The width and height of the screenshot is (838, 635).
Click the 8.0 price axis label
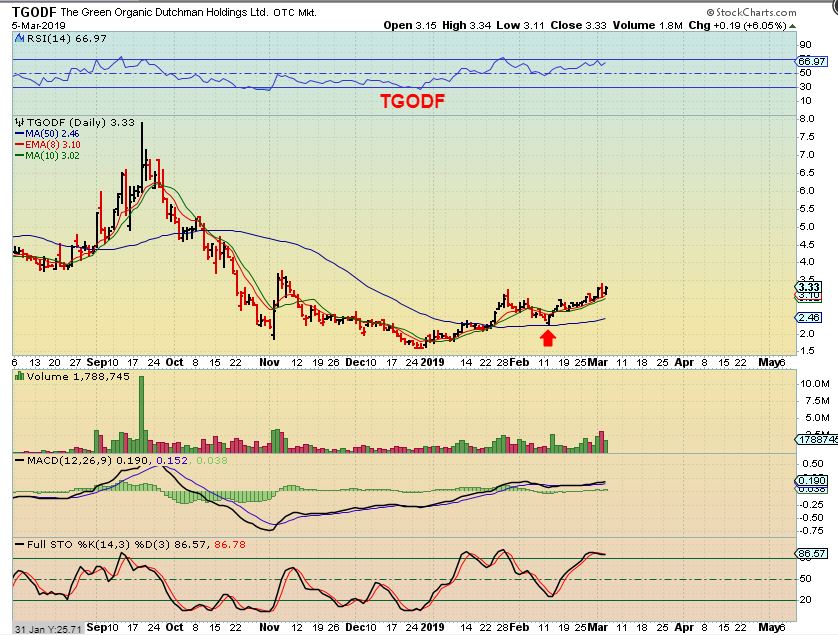(x=806, y=119)
